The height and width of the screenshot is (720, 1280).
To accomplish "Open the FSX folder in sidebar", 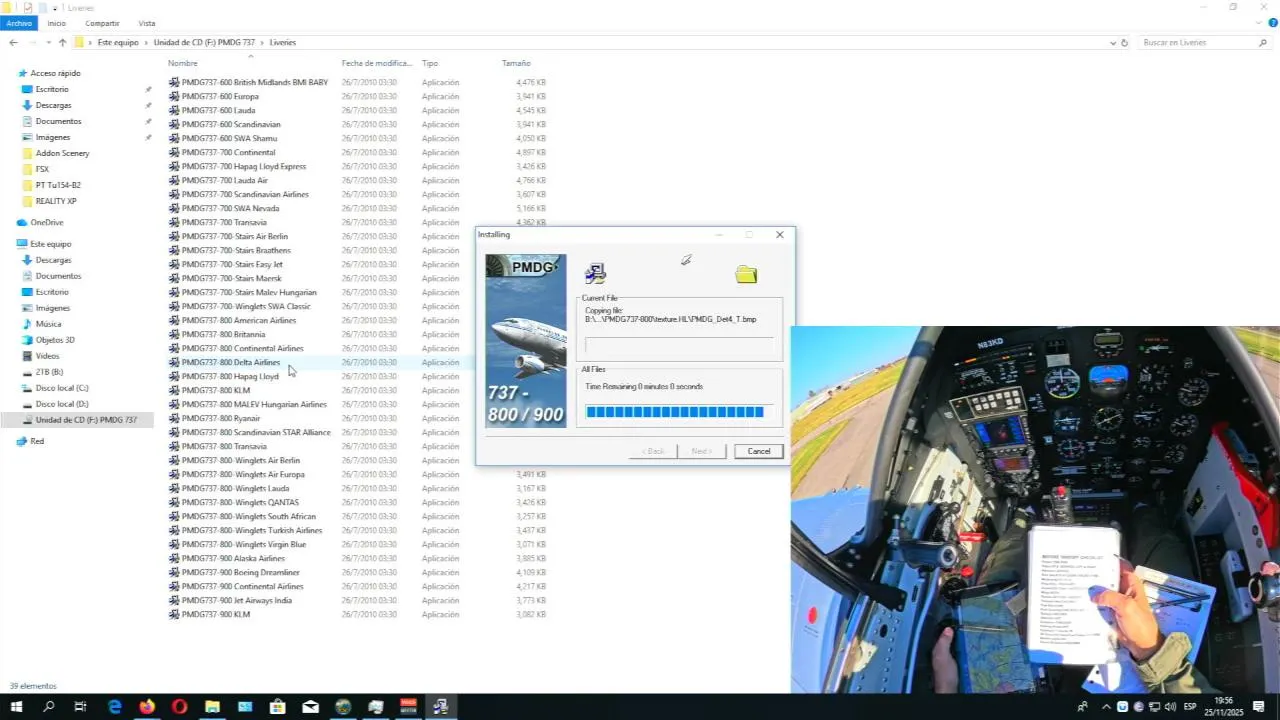I will click(42, 169).
